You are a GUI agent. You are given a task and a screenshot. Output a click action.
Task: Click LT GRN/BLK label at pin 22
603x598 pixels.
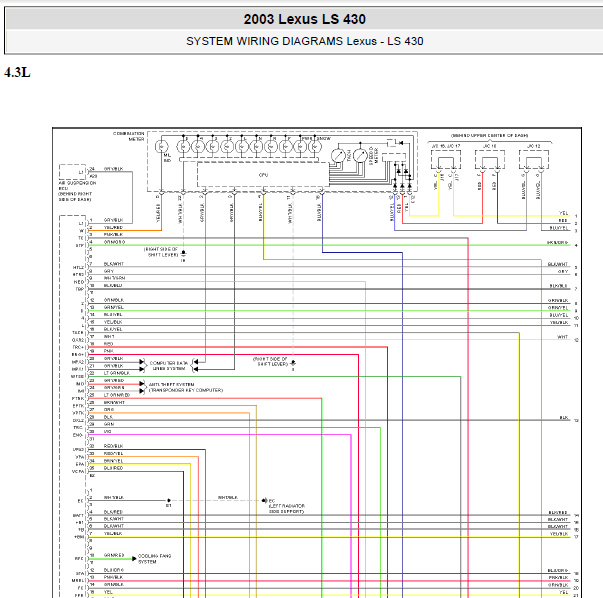click(117, 373)
